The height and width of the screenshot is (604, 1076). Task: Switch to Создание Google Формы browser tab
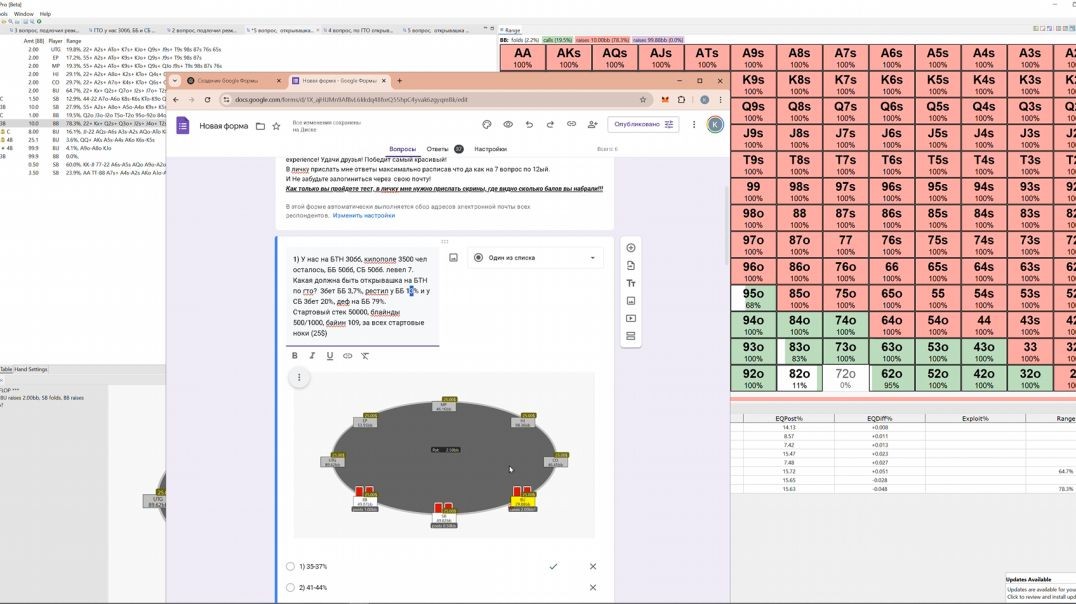pyautogui.click(x=234, y=80)
